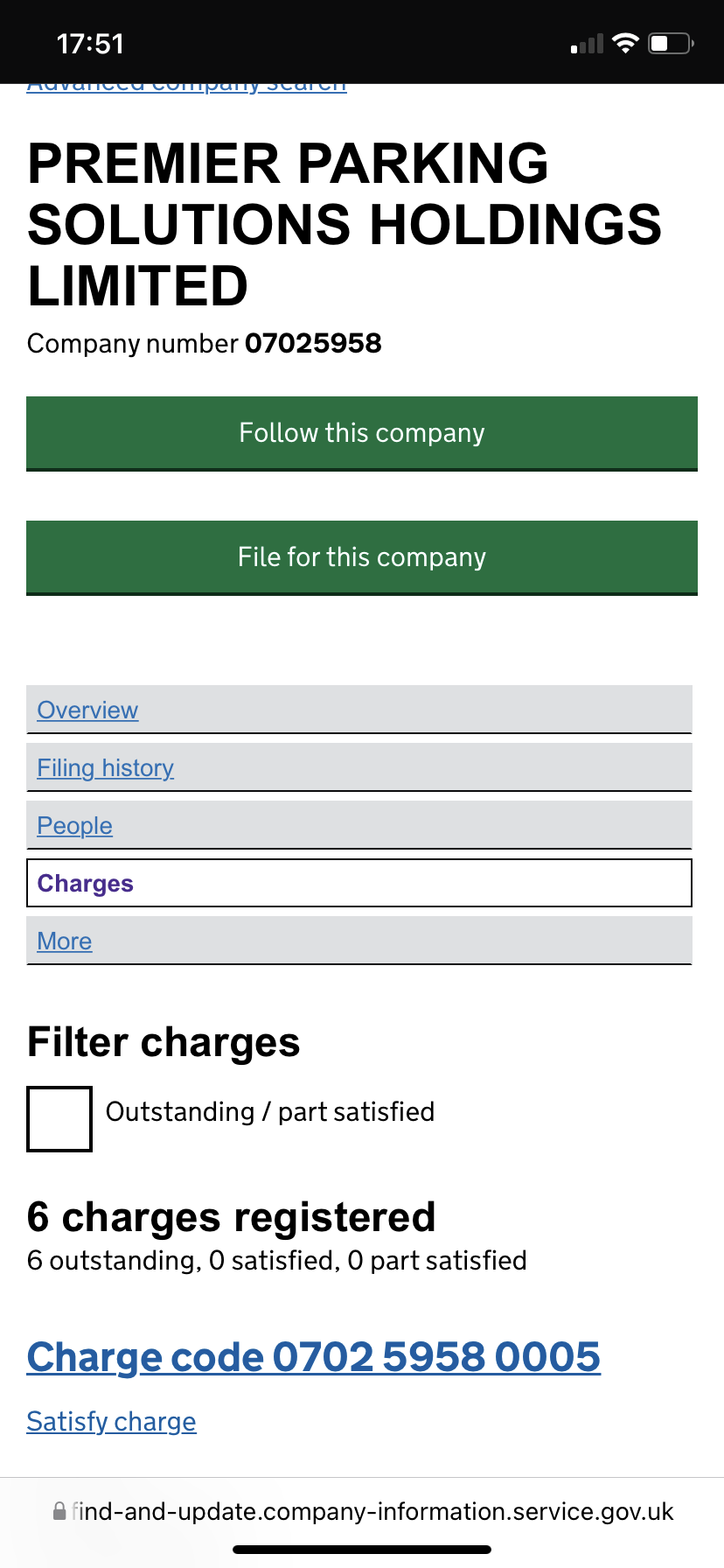Click the company number 07025958 text
Screen dimensions: 724x1568
click(313, 343)
